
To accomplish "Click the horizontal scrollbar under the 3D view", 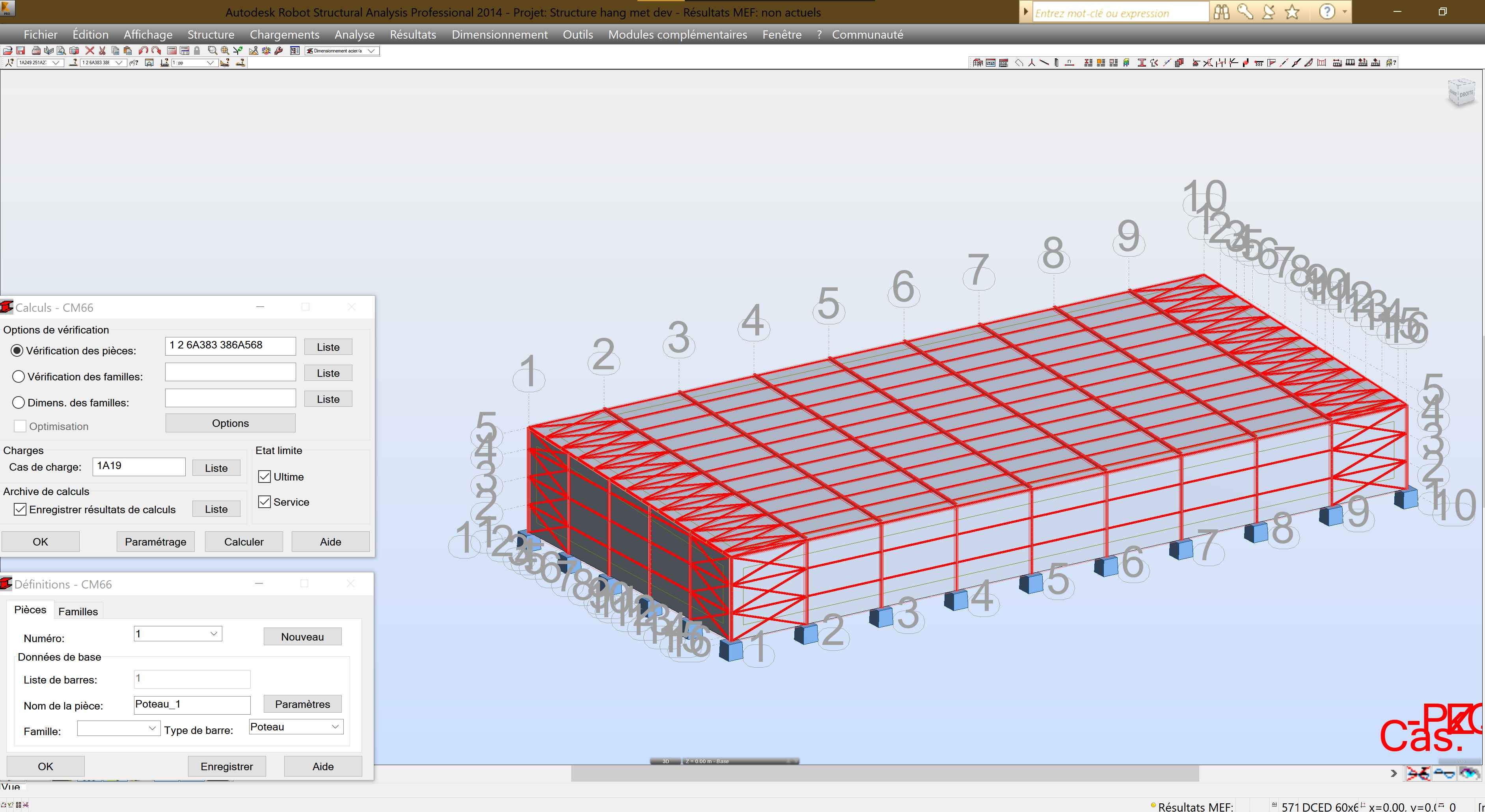I will click(885, 773).
